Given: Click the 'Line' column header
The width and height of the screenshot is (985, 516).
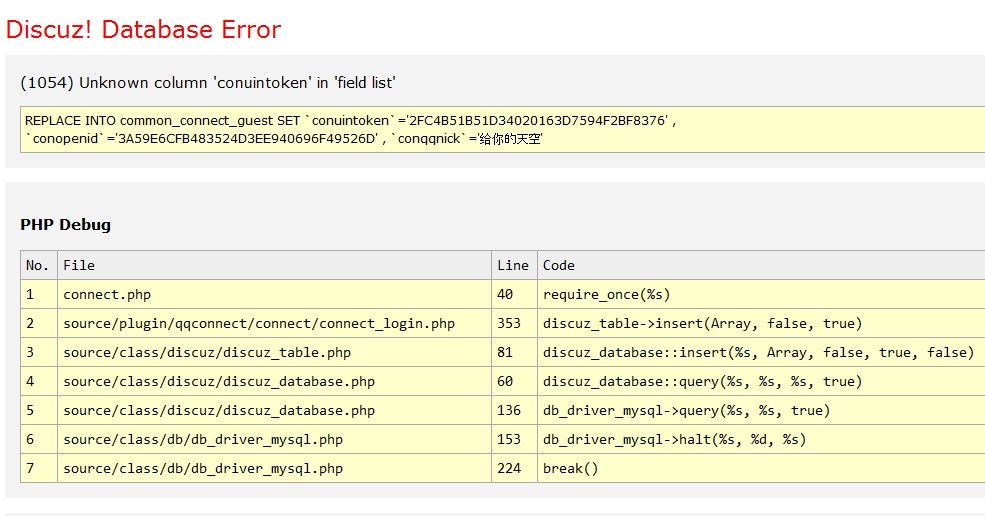Looking at the screenshot, I should tap(512, 265).
